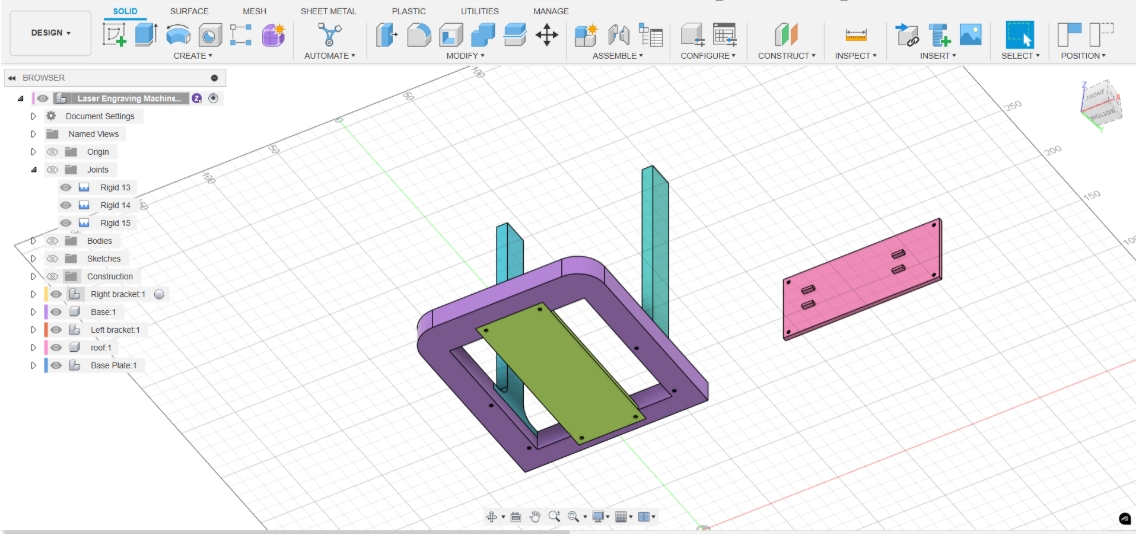
Task: Expand the Document Settings node
Action: pos(33,116)
